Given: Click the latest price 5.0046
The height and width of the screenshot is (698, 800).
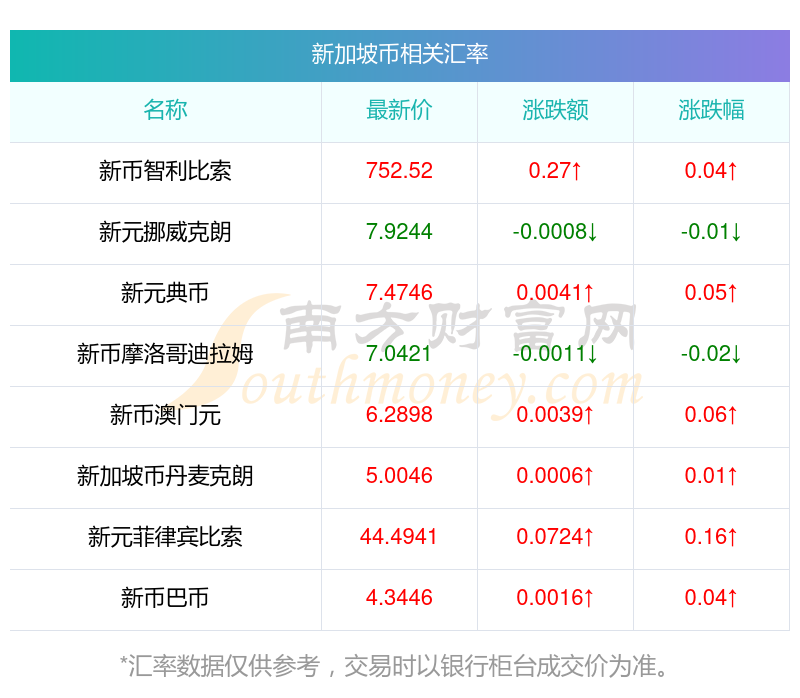Looking at the screenshot, I should 399,476.
